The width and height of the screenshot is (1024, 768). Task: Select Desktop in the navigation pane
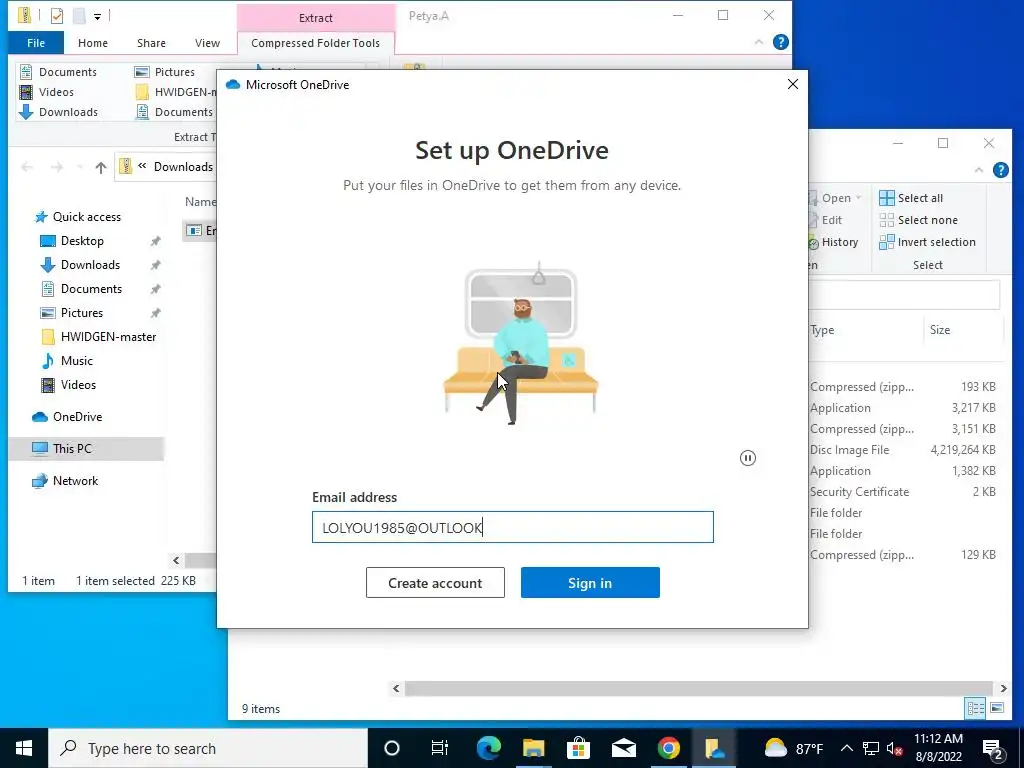tap(82, 241)
